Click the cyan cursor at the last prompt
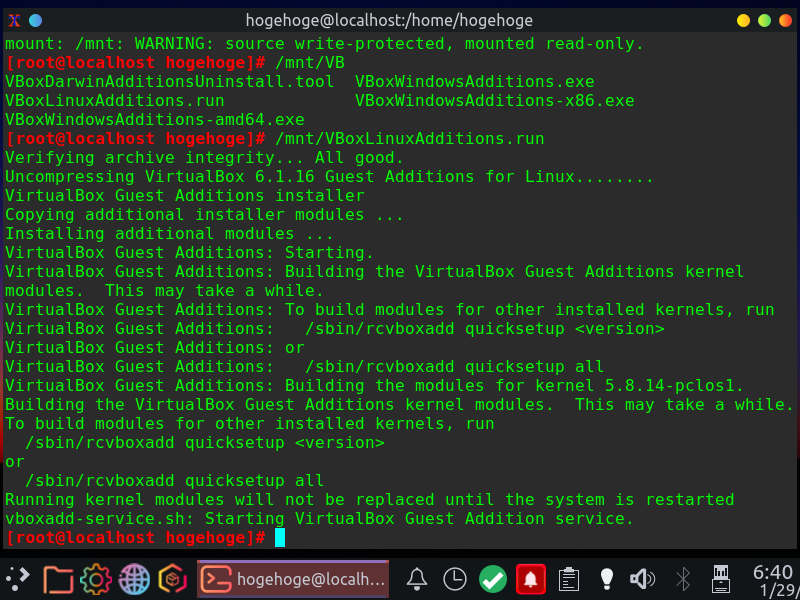This screenshot has width=800, height=600. pos(280,537)
